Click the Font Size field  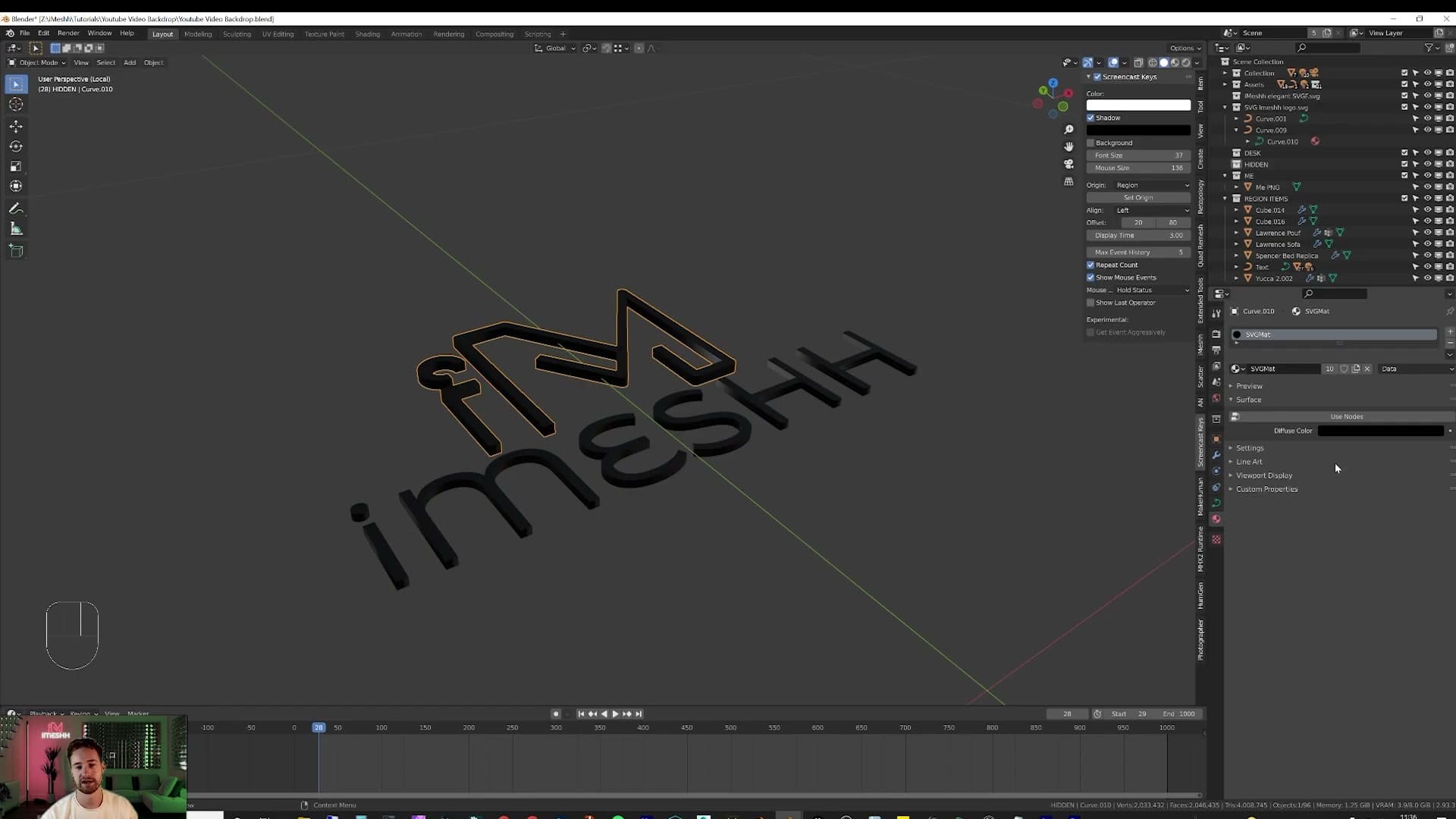[1138, 155]
